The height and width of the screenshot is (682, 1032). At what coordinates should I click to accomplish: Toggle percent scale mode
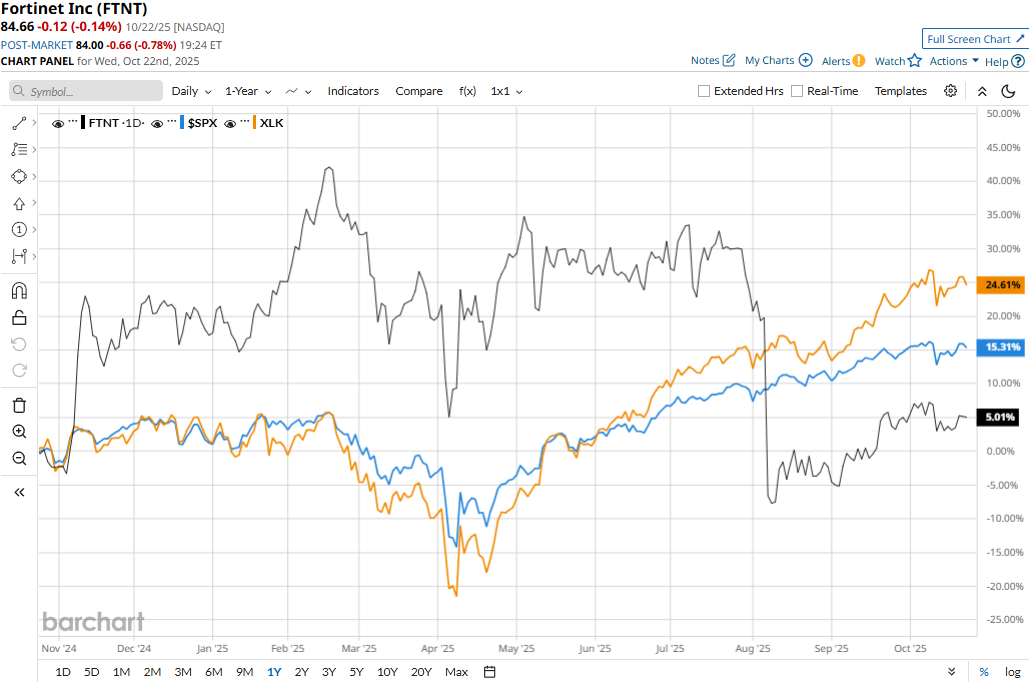click(984, 671)
